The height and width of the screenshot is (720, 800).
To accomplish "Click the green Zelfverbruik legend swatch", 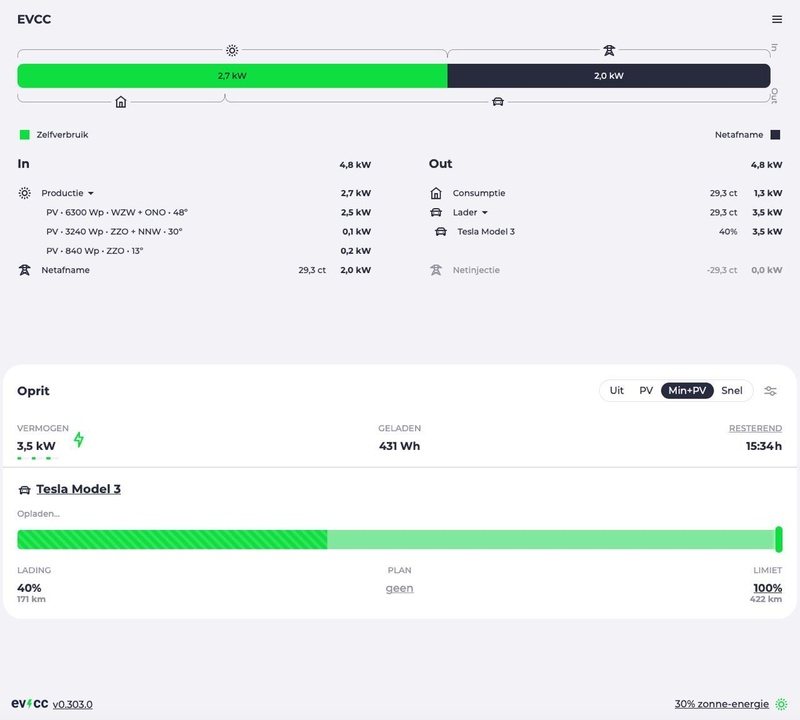I will click(x=24, y=135).
